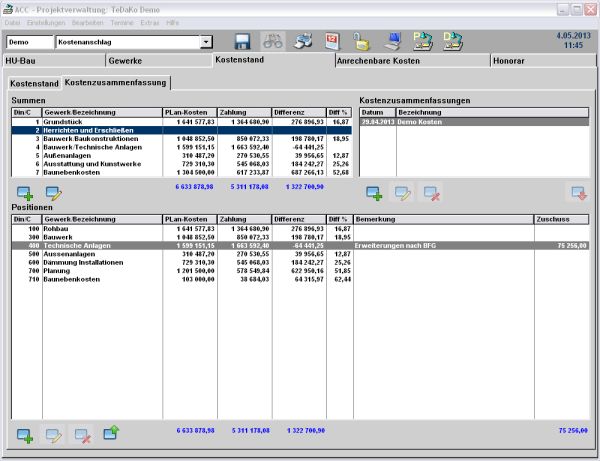Image resolution: width=600 pixels, height=461 pixels.
Task: Open the Kostenanschlag dropdown
Action: 207,43
